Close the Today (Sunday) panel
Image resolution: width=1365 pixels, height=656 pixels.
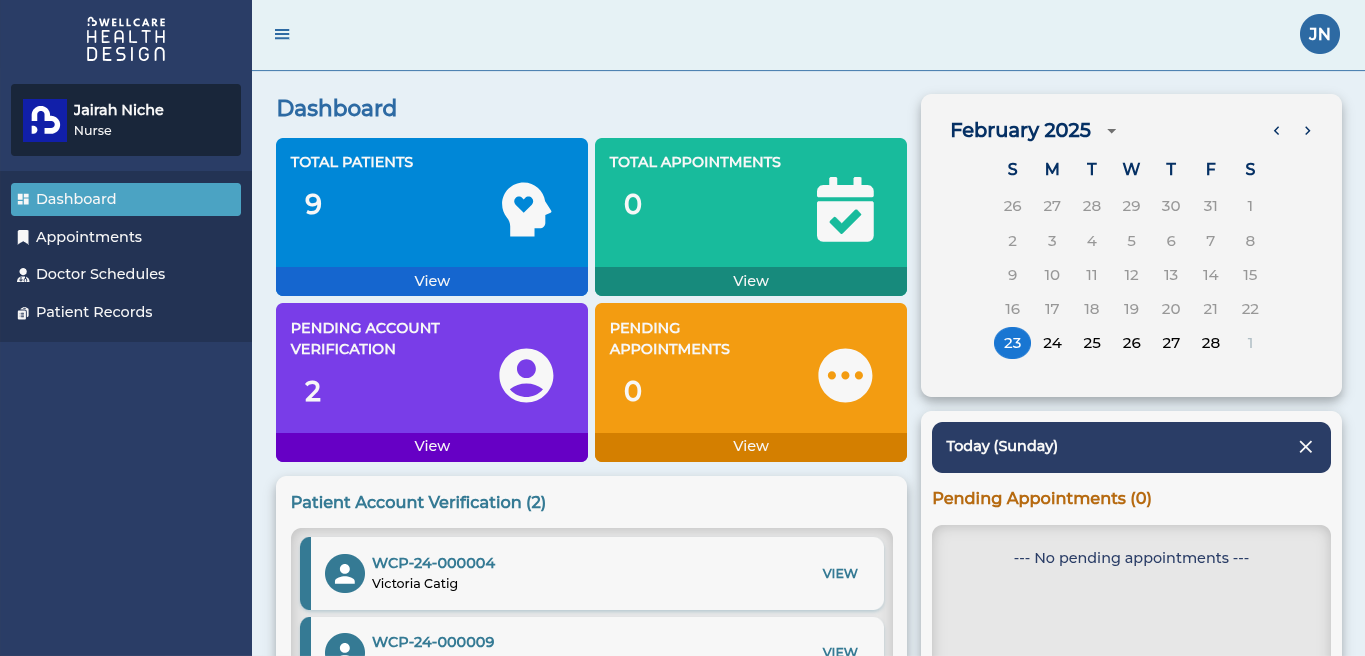(1305, 447)
